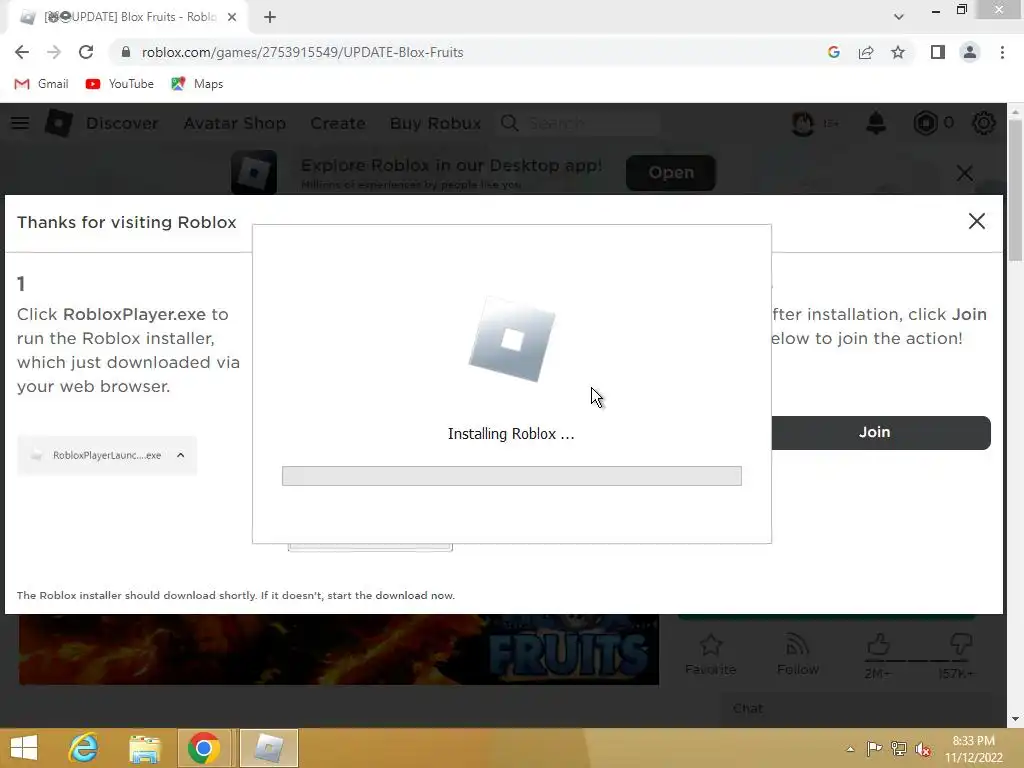Open the Avatar Shop menu item
This screenshot has width=1024, height=768.
(234, 123)
